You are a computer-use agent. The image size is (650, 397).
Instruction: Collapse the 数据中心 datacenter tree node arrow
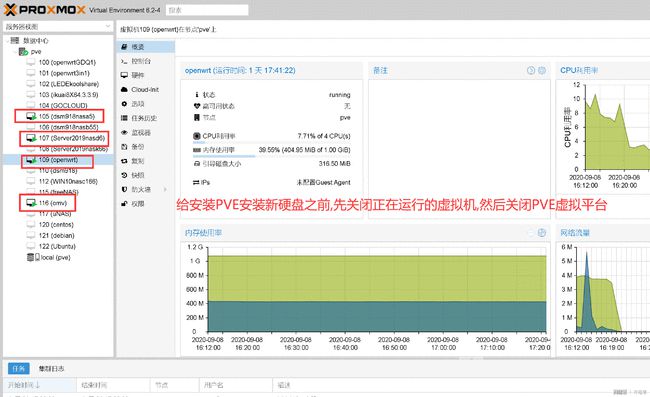[7, 41]
